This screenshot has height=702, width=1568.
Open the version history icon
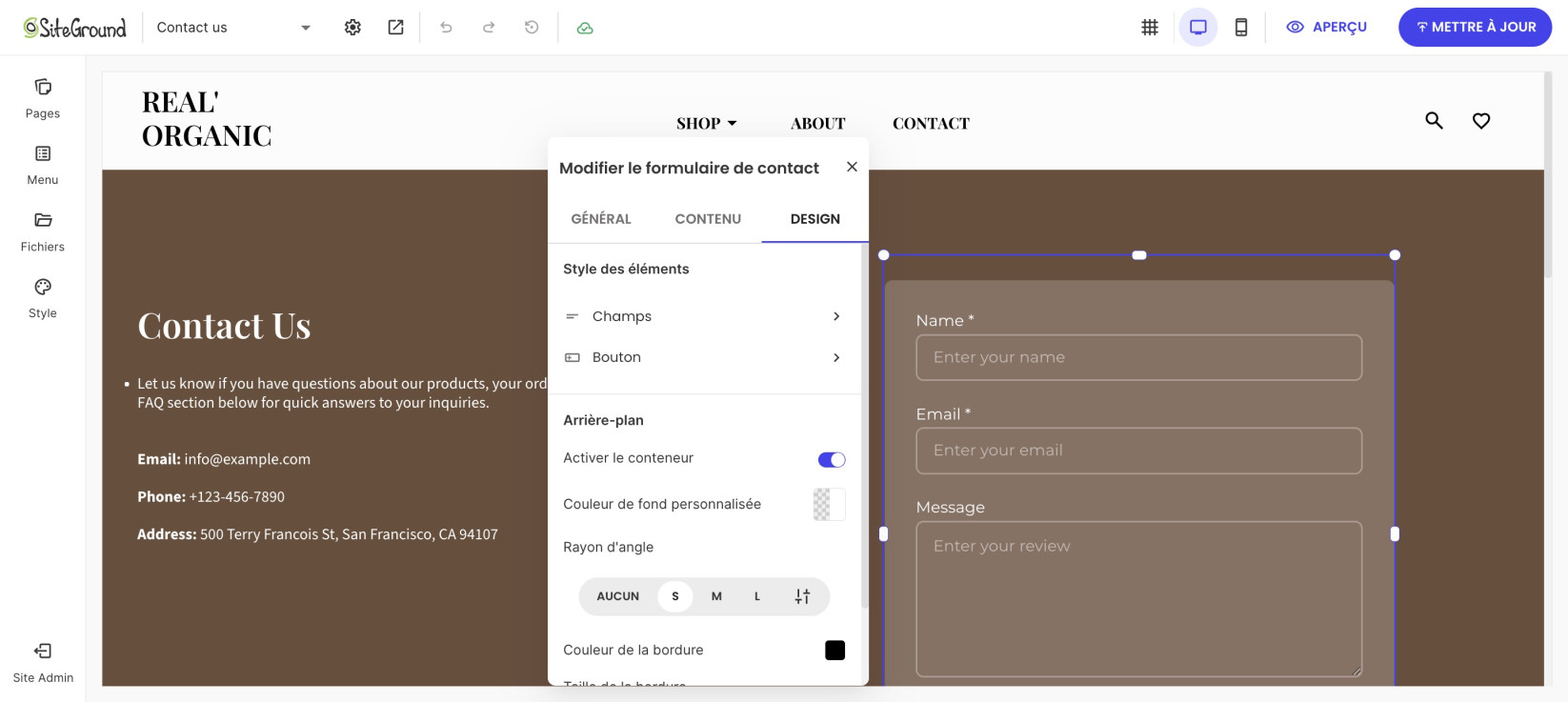coord(532,28)
